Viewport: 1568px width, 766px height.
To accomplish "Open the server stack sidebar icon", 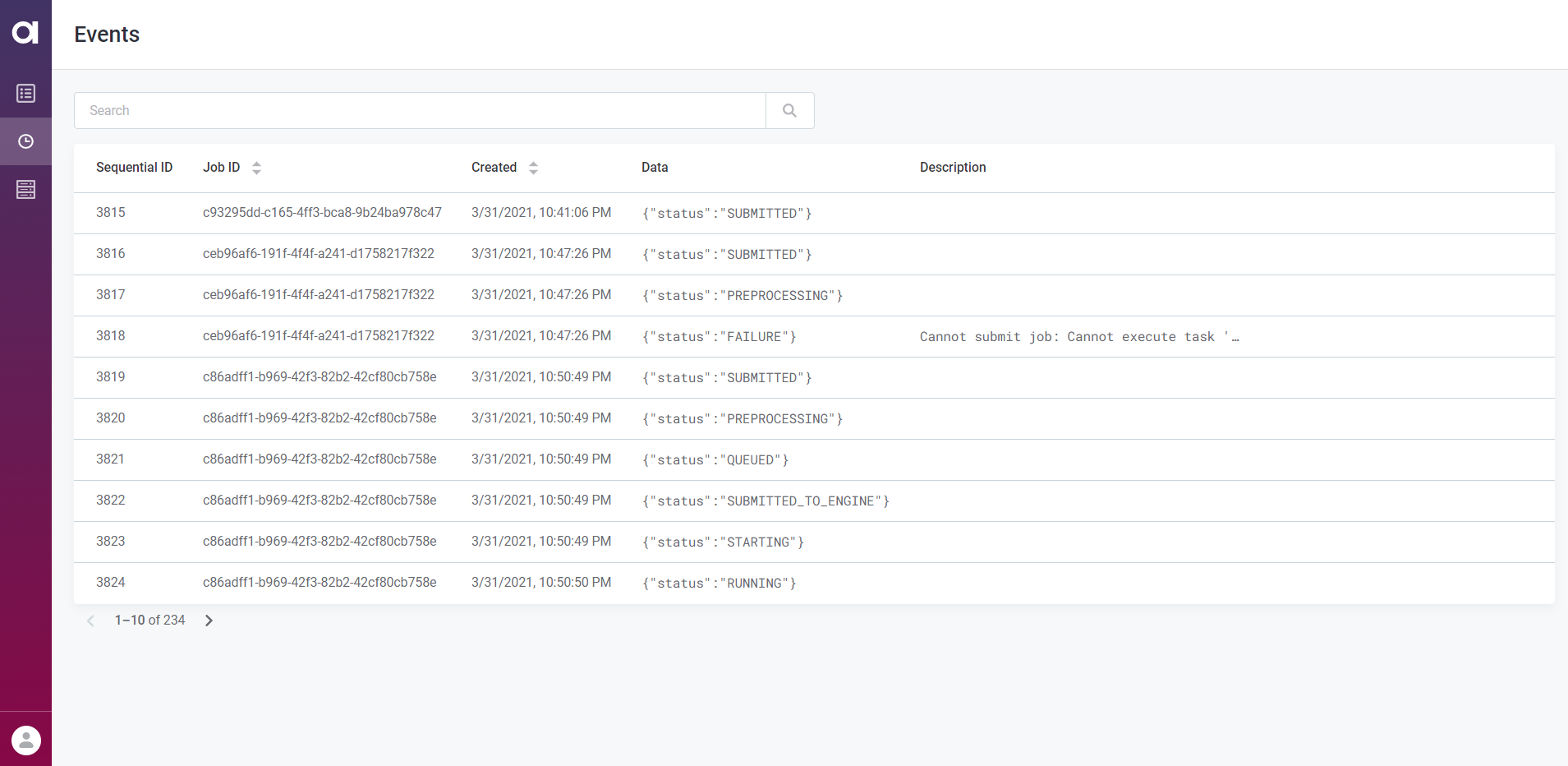I will click(25, 190).
